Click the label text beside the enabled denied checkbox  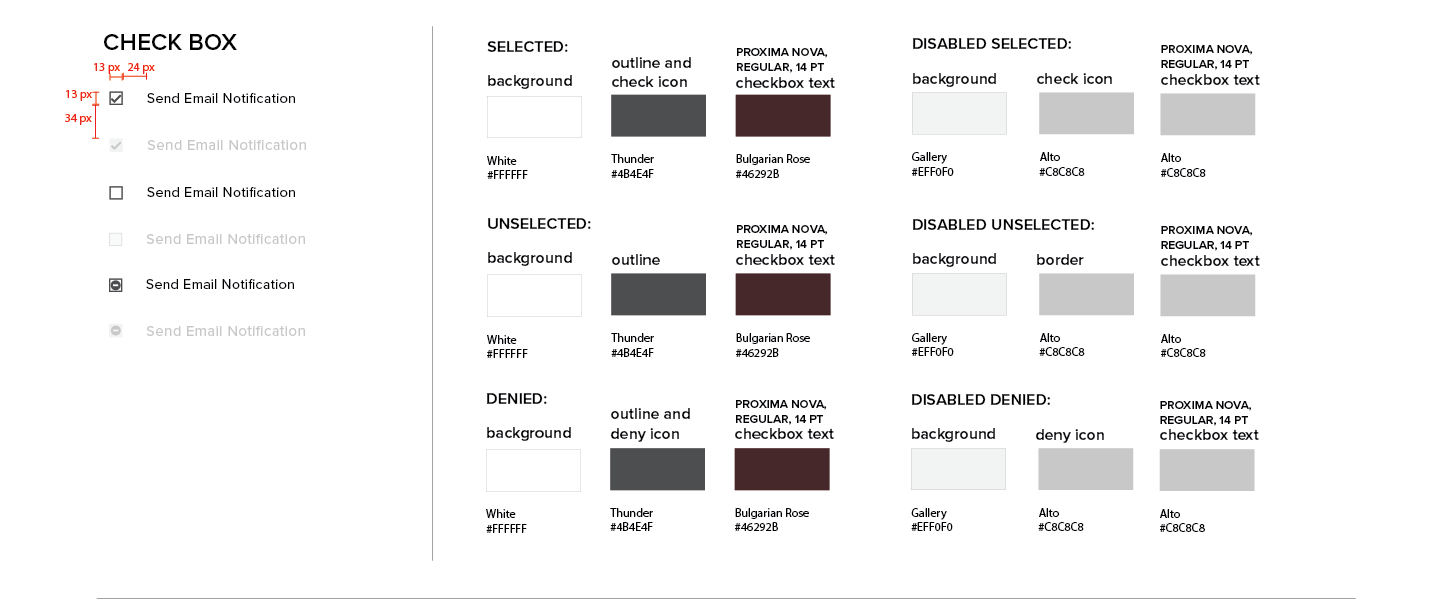point(220,285)
